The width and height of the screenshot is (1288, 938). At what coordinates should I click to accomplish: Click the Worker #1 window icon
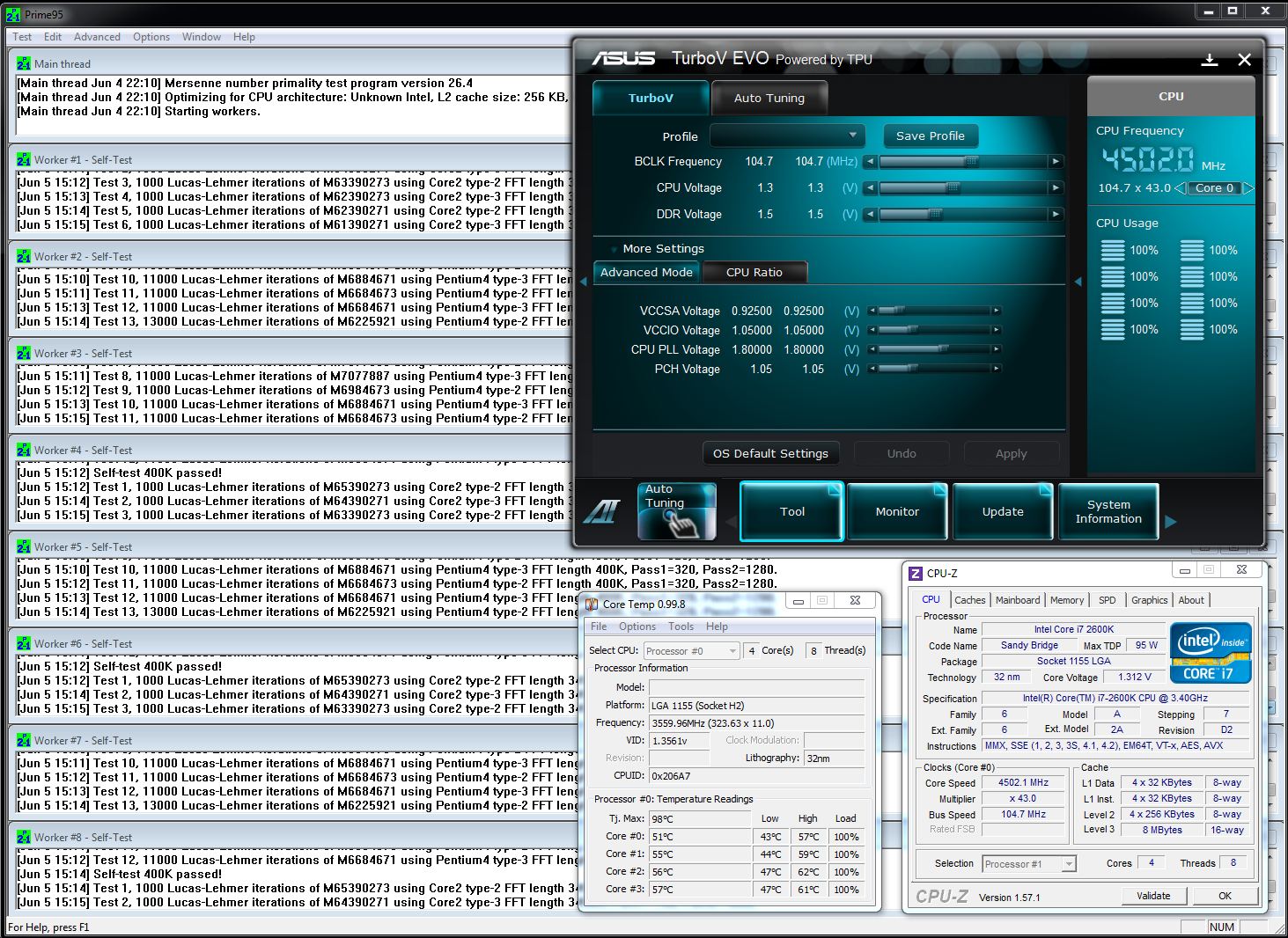point(24,160)
